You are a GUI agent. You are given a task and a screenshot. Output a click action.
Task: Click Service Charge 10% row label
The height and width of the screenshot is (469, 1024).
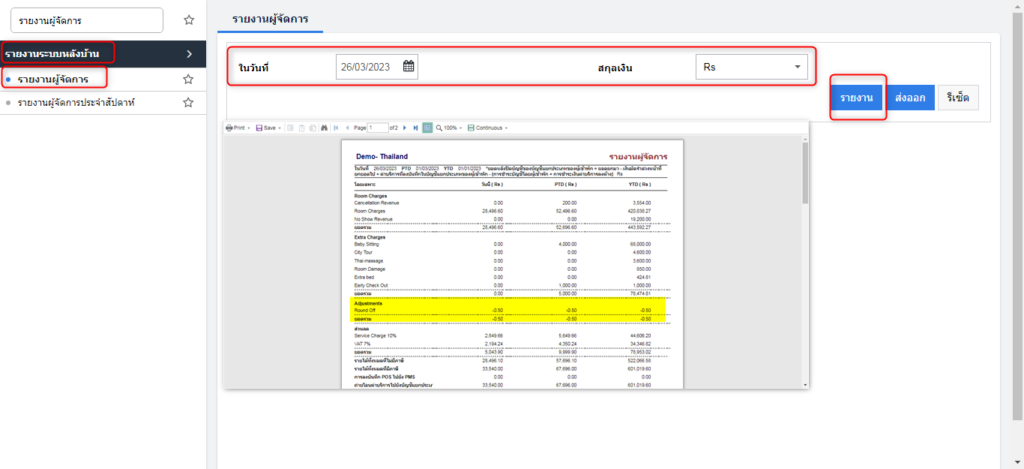tap(377, 335)
